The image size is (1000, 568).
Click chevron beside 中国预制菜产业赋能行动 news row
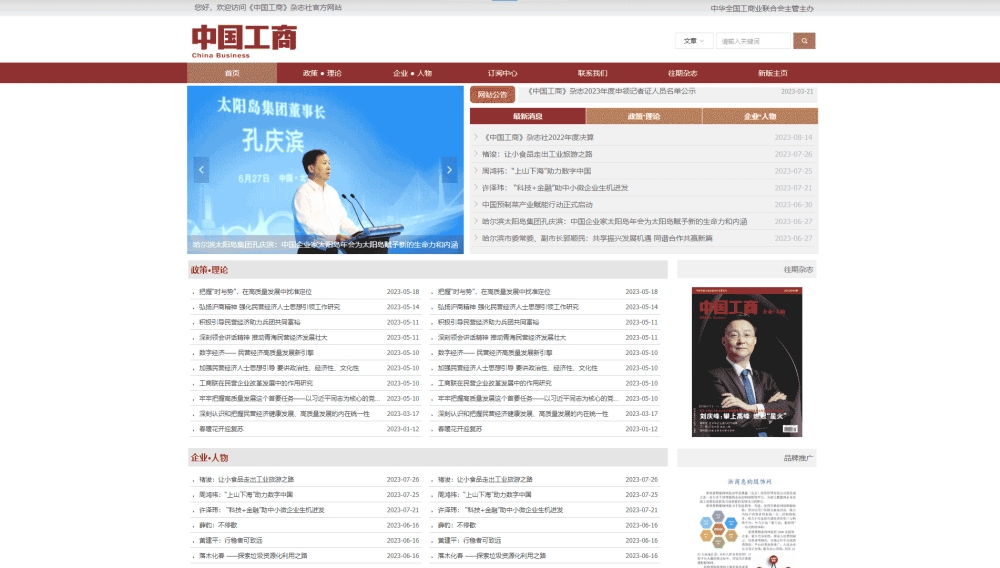[476, 204]
